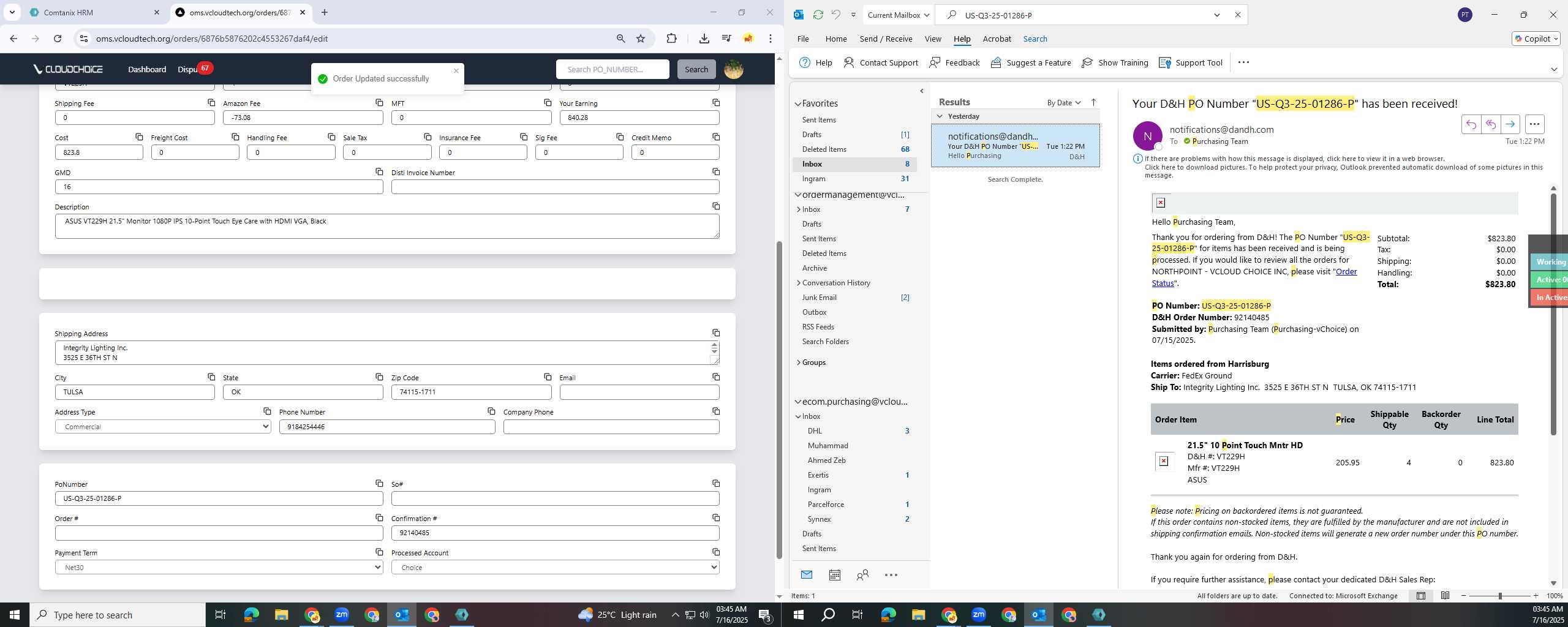Switch to the Outlook Home tab
Screen dimensions: 1568x627
pyautogui.click(x=835, y=39)
